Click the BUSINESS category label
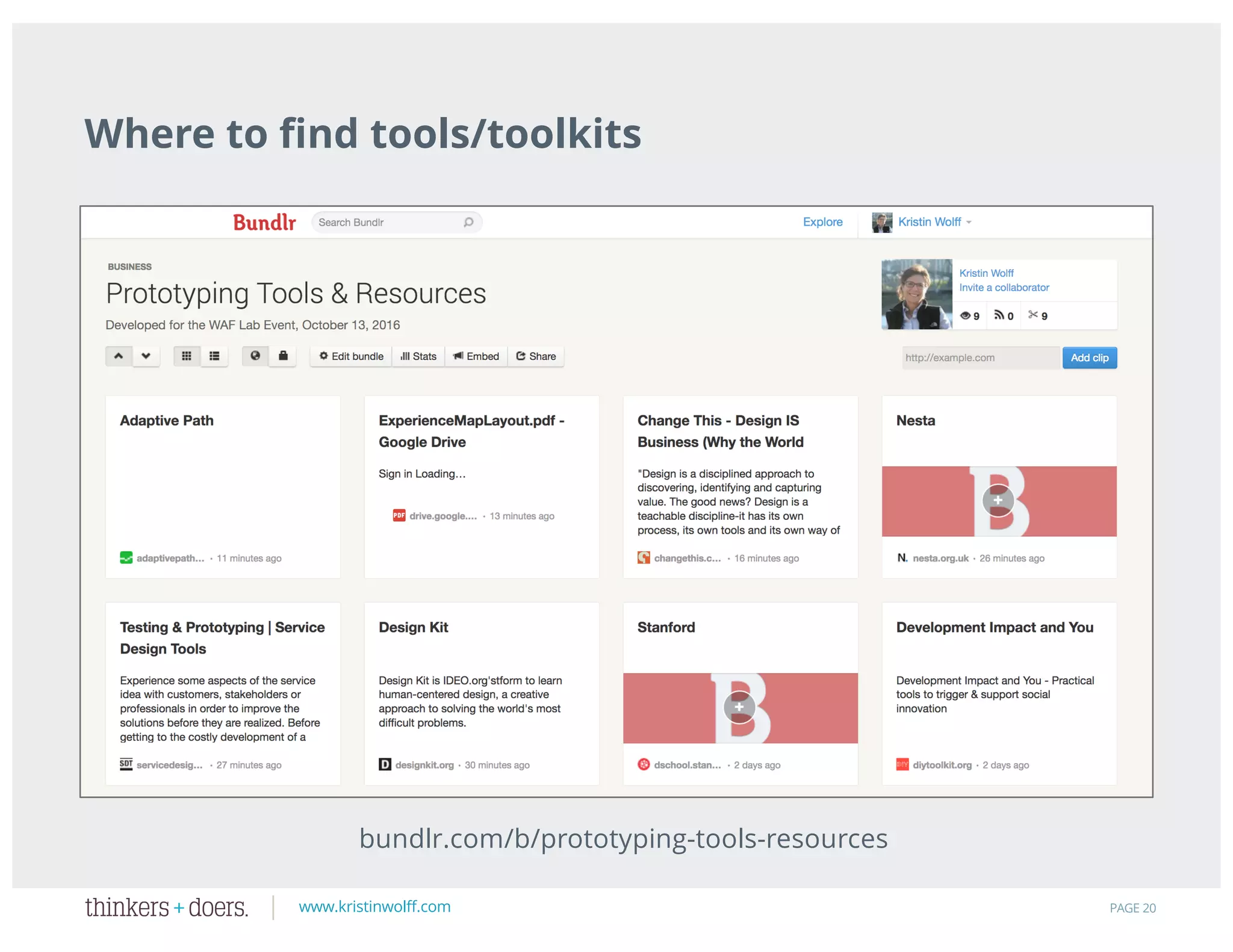This screenshot has width=1233, height=952. click(x=129, y=267)
